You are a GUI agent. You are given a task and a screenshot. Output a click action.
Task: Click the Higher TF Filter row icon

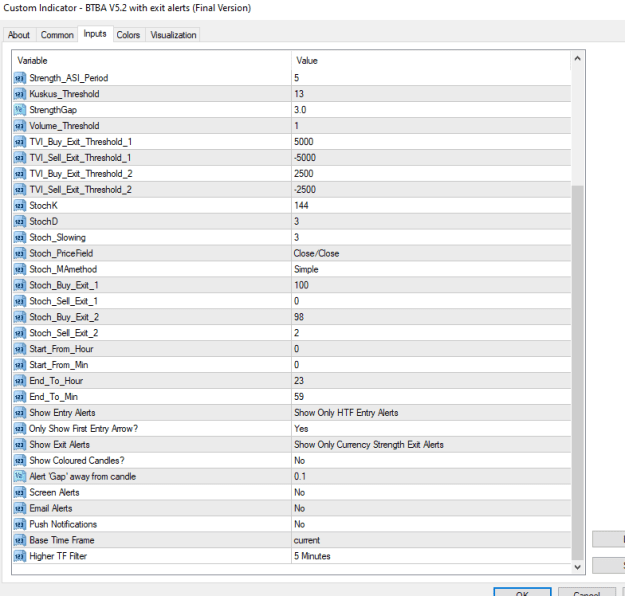[x=20, y=557]
